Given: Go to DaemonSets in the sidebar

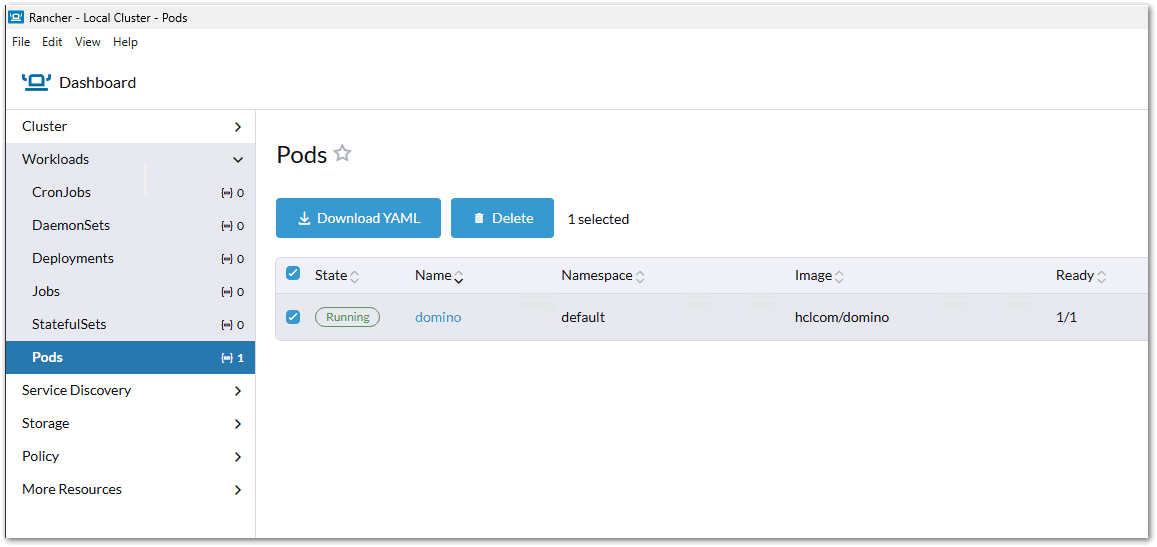Looking at the screenshot, I should coord(130,225).
